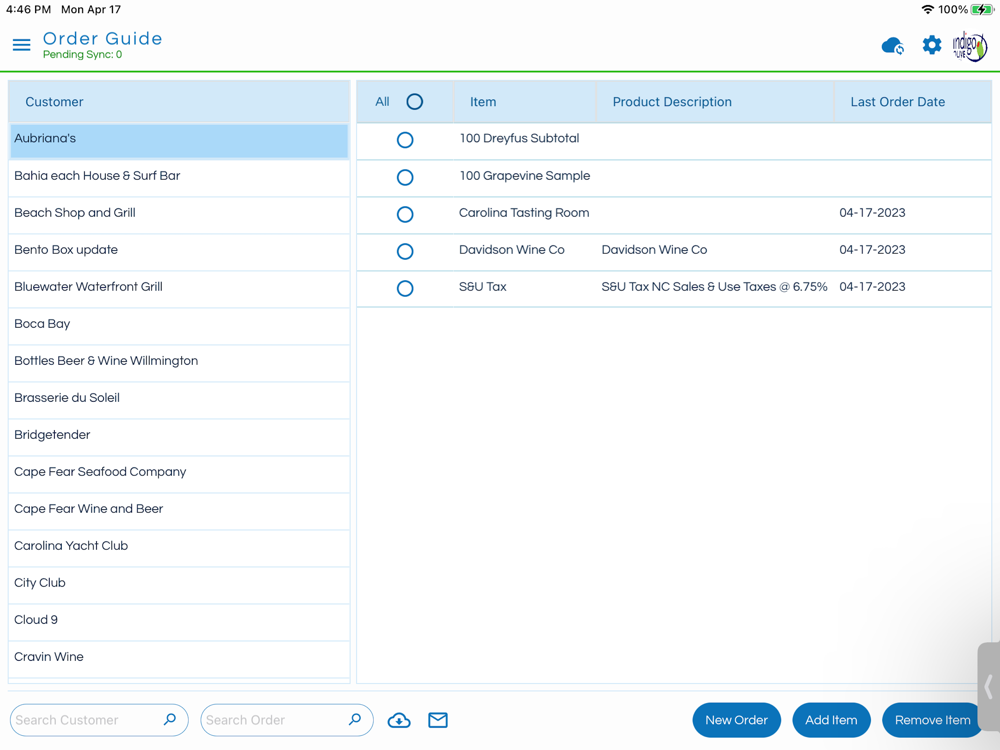Screen dimensions: 1000x750
Task: Select customer Carolina Yacht Club
Action: [179, 548]
